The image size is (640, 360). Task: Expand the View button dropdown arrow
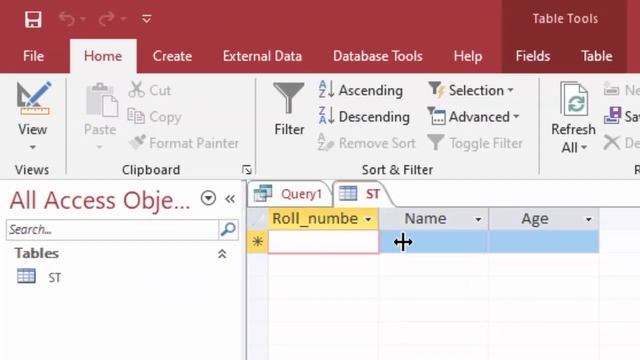click(33, 147)
